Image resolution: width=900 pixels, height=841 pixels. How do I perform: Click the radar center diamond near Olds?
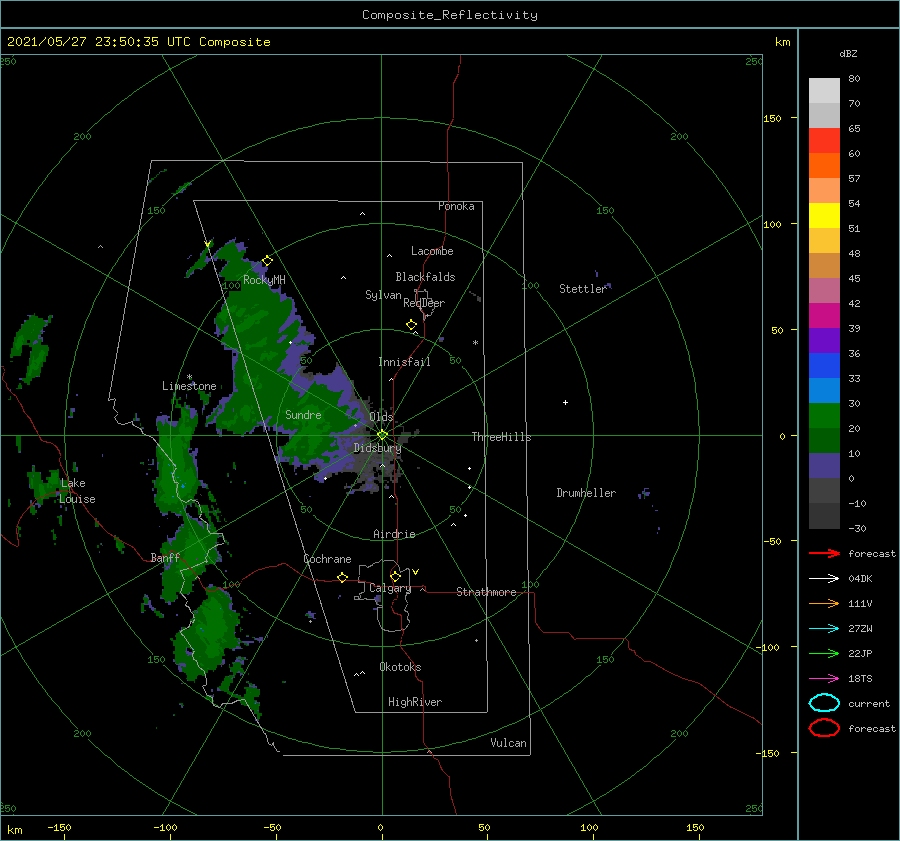click(382, 435)
